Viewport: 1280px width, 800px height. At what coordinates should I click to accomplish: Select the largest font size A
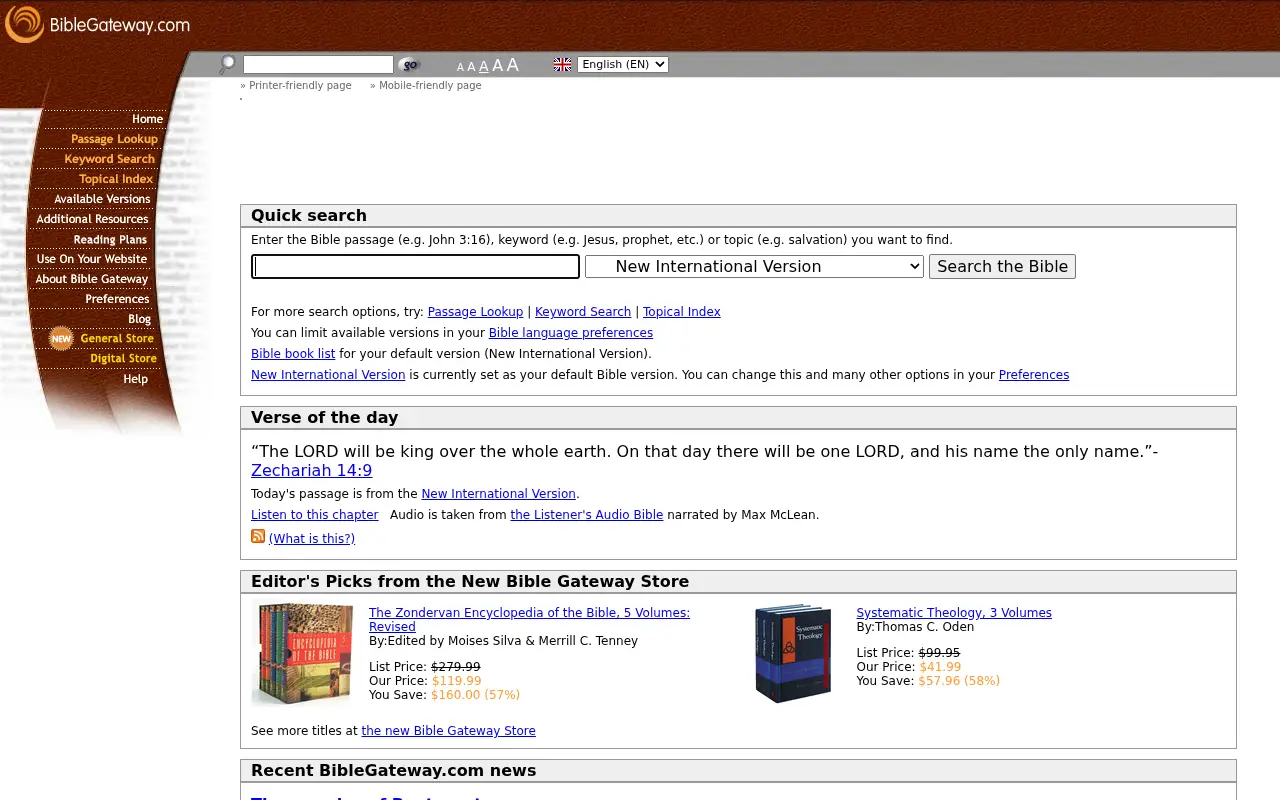click(x=512, y=64)
